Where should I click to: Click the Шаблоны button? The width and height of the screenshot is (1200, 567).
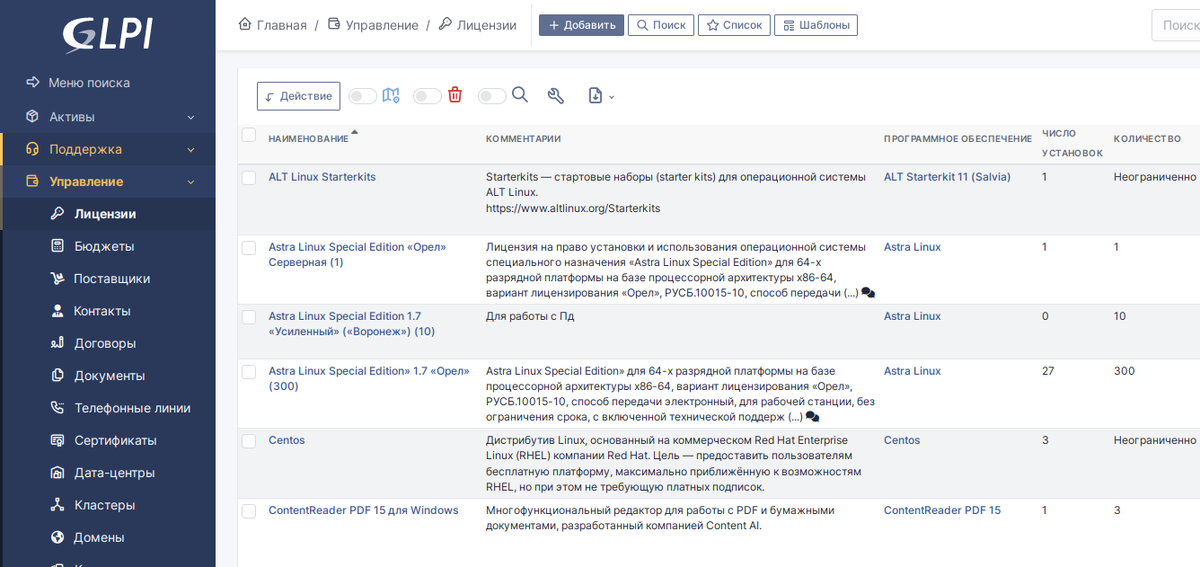pos(816,25)
